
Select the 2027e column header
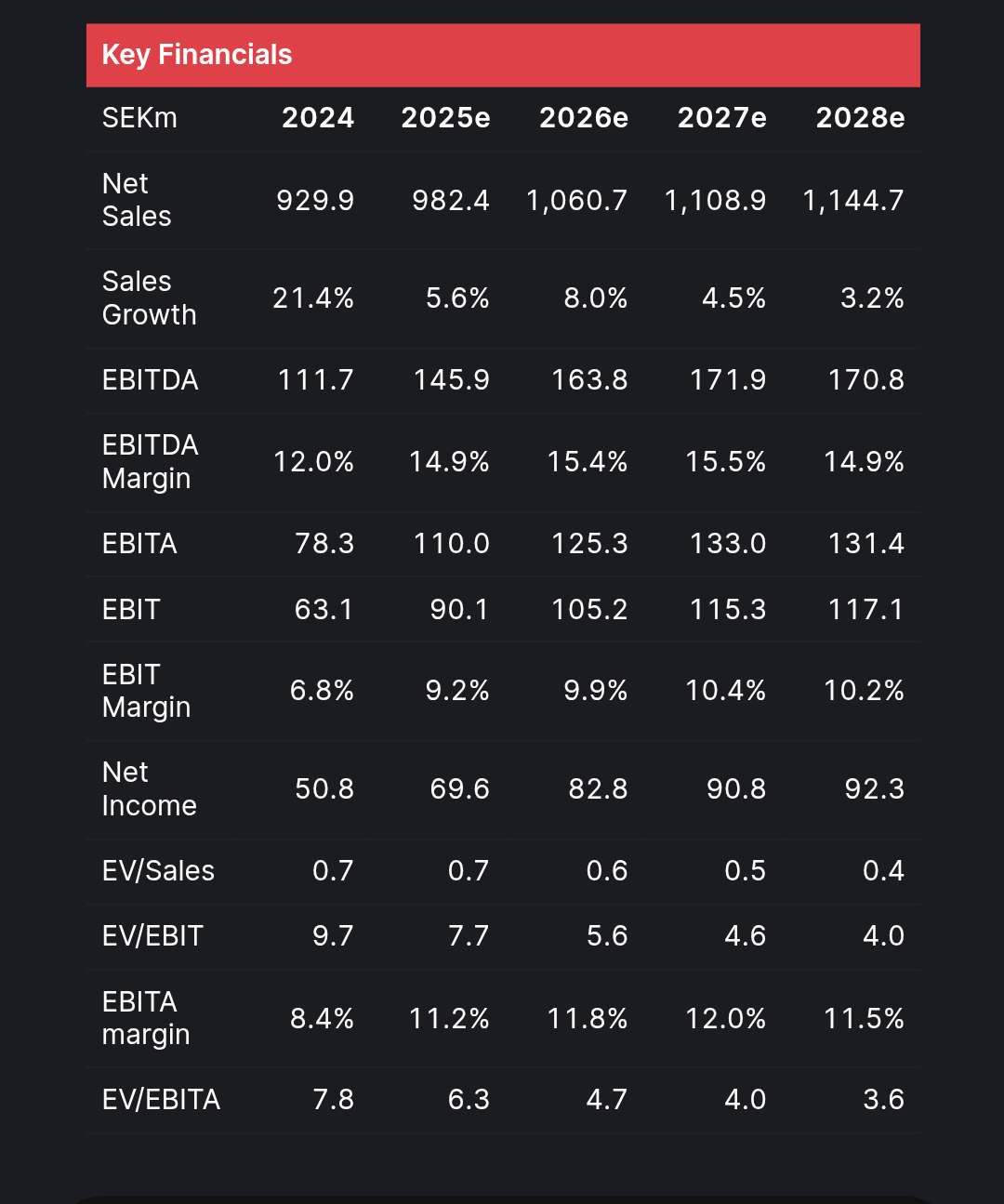pyautogui.click(x=721, y=118)
